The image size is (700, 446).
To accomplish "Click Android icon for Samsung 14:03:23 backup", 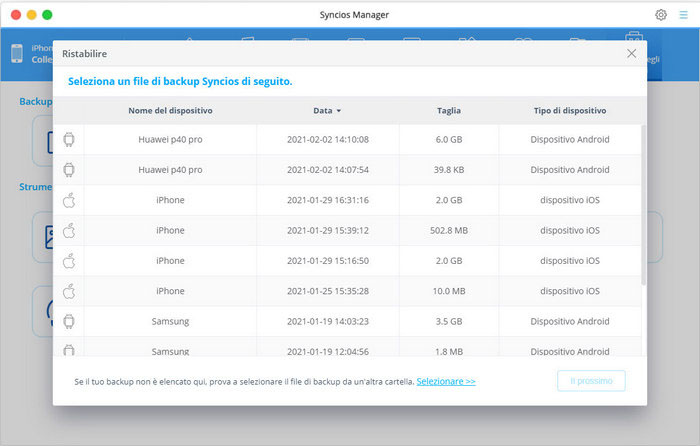I will coord(69,321).
